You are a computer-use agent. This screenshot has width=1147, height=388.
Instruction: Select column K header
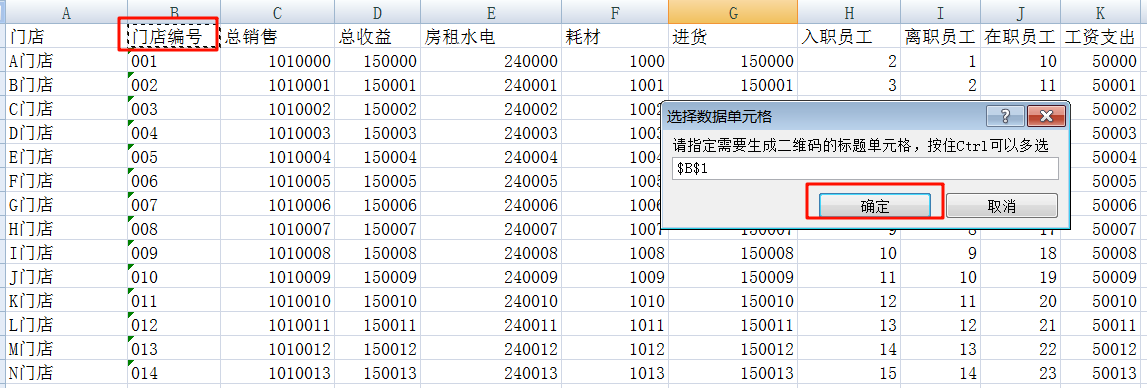(1101, 12)
